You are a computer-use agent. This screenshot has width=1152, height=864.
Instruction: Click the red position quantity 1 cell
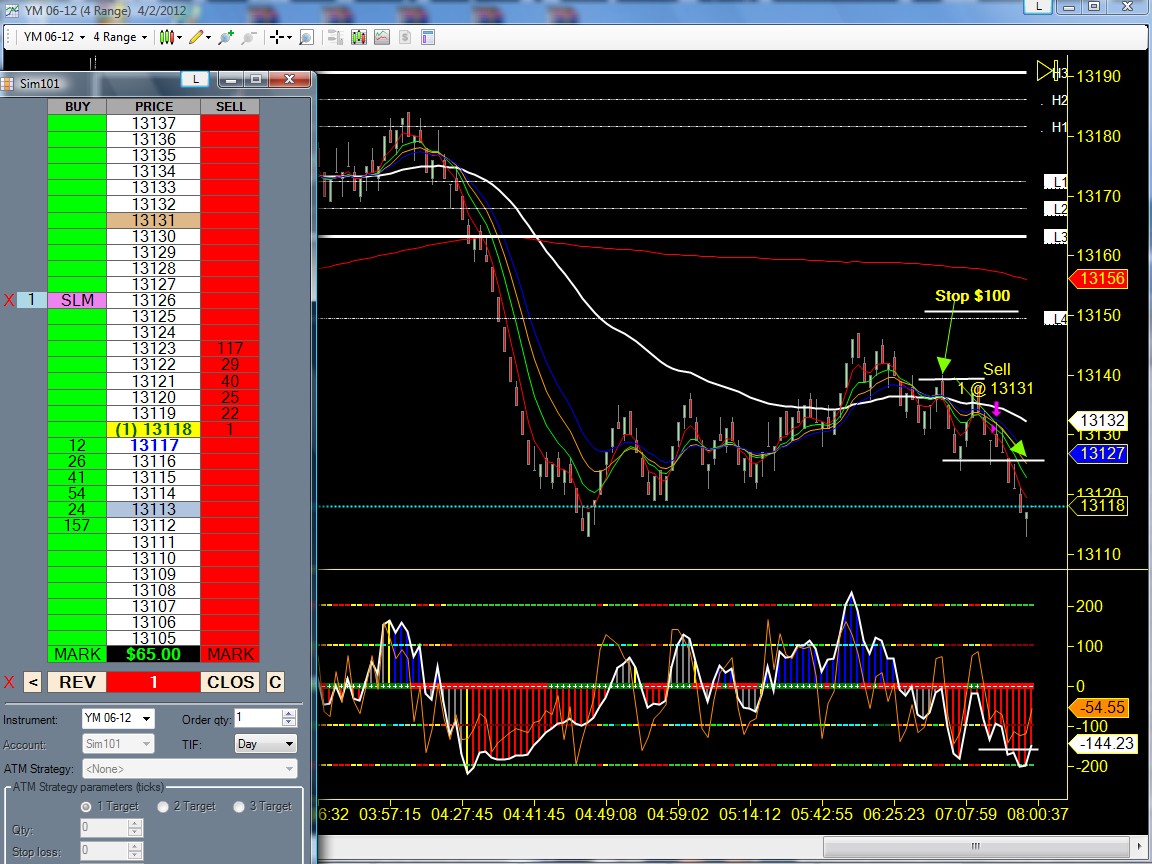pos(154,683)
